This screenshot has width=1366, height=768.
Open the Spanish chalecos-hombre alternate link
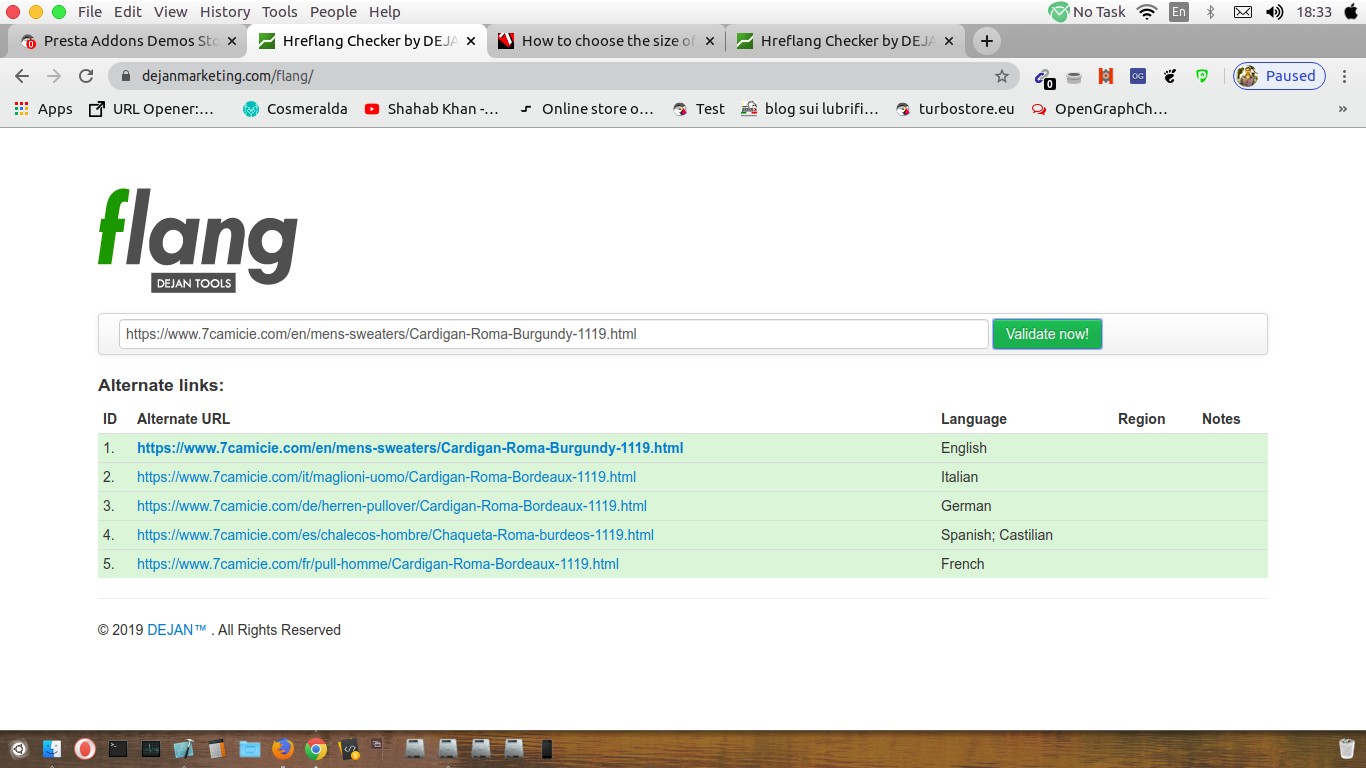click(x=395, y=535)
